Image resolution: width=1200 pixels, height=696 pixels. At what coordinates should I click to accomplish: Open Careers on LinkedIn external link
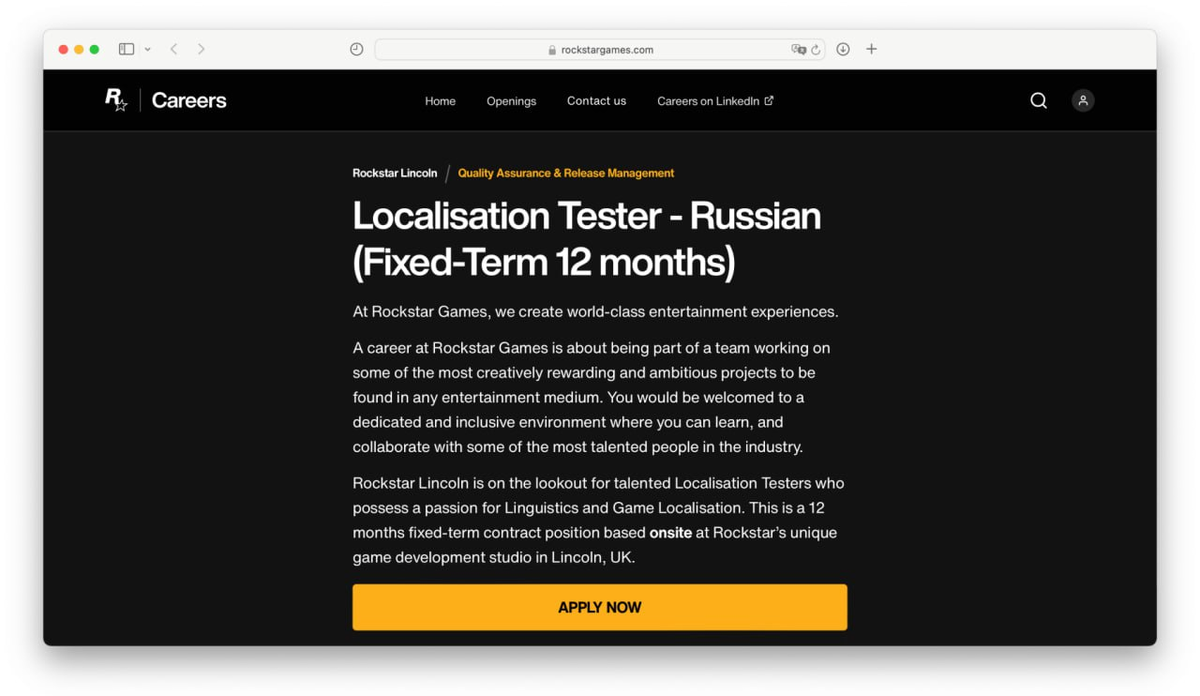pyautogui.click(x=715, y=101)
